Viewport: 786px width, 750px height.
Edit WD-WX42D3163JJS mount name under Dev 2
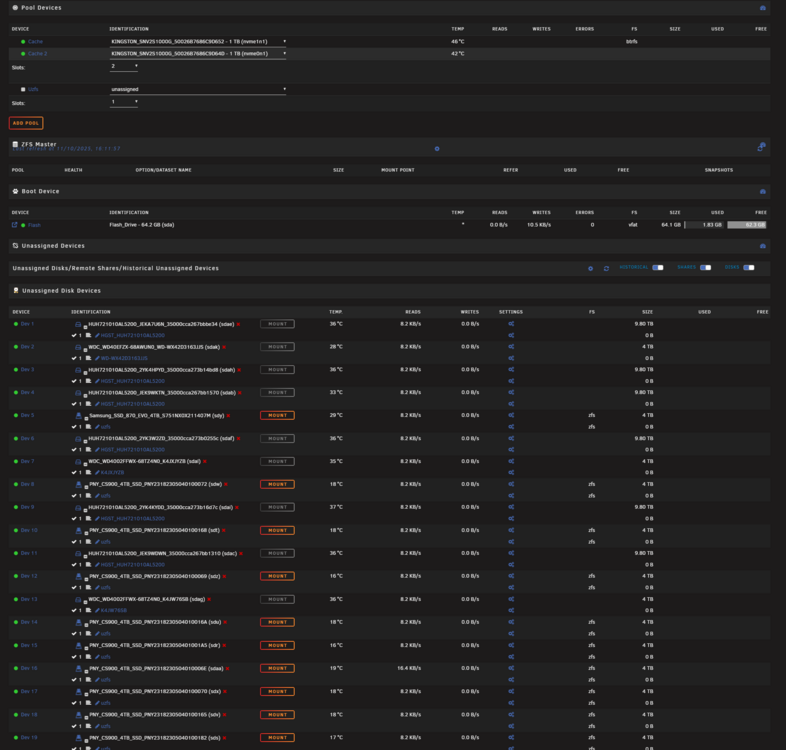97,358
